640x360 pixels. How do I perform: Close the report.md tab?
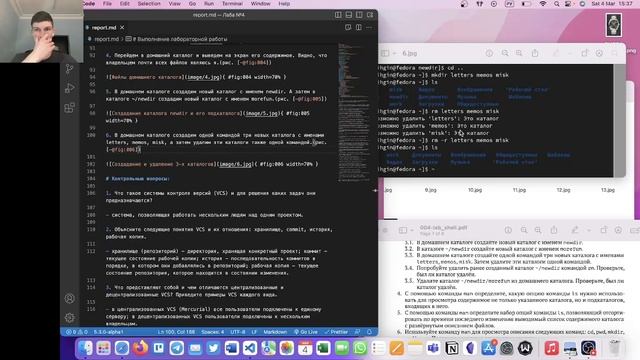122,27
